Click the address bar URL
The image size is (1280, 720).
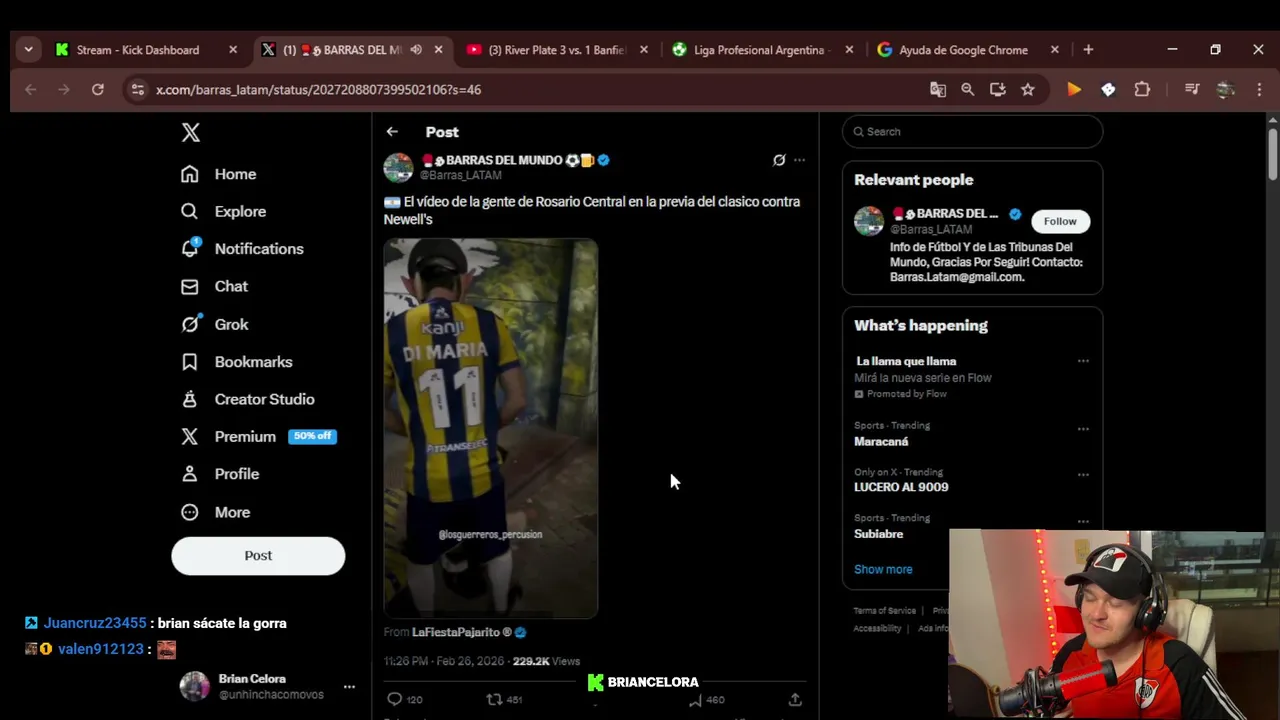coord(318,89)
